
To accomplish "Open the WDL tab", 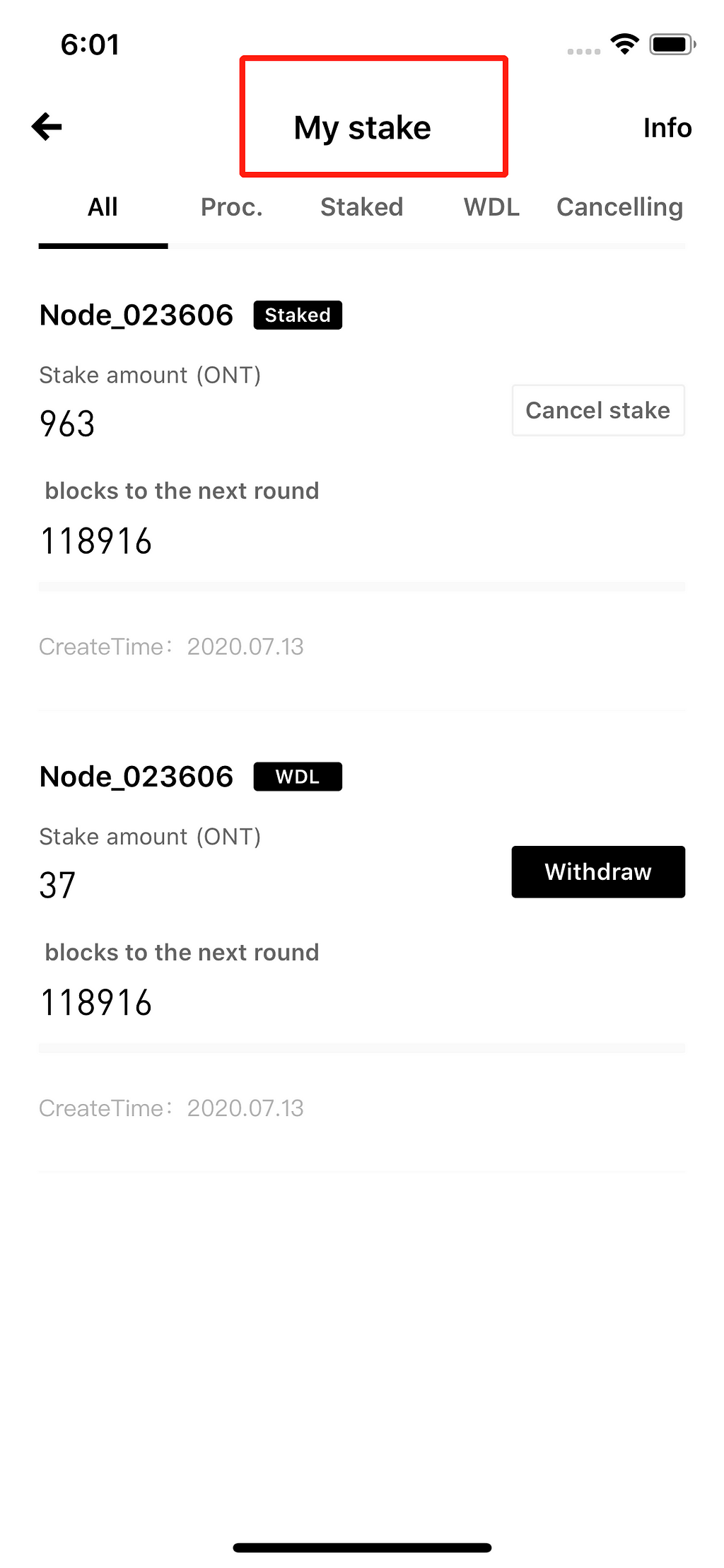I will click(x=491, y=207).
